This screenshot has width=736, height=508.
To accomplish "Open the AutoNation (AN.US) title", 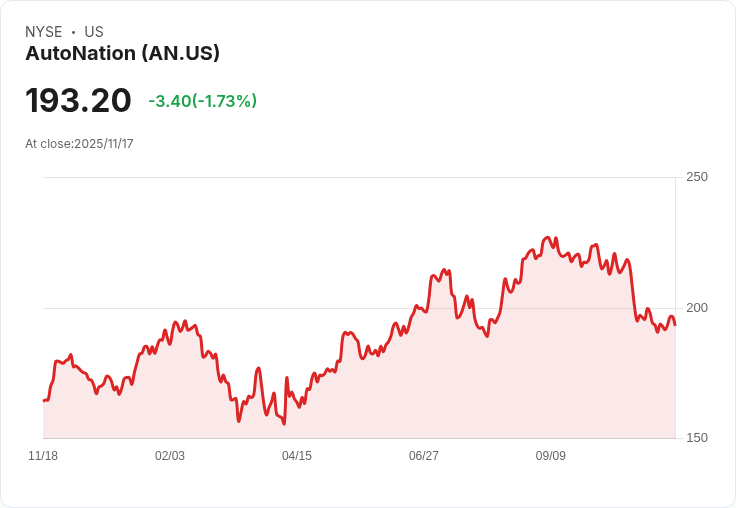I will coord(122,54).
